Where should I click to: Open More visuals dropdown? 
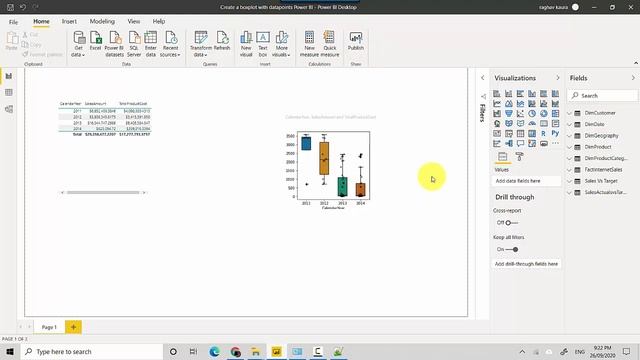tap(281, 44)
